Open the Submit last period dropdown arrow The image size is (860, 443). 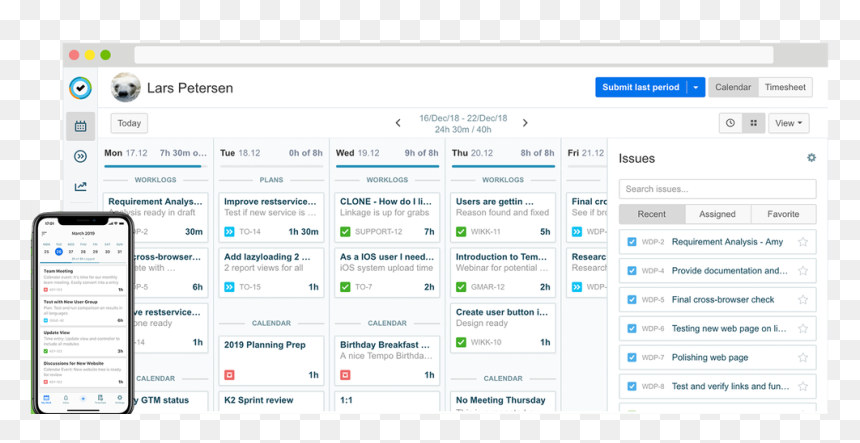(x=696, y=87)
